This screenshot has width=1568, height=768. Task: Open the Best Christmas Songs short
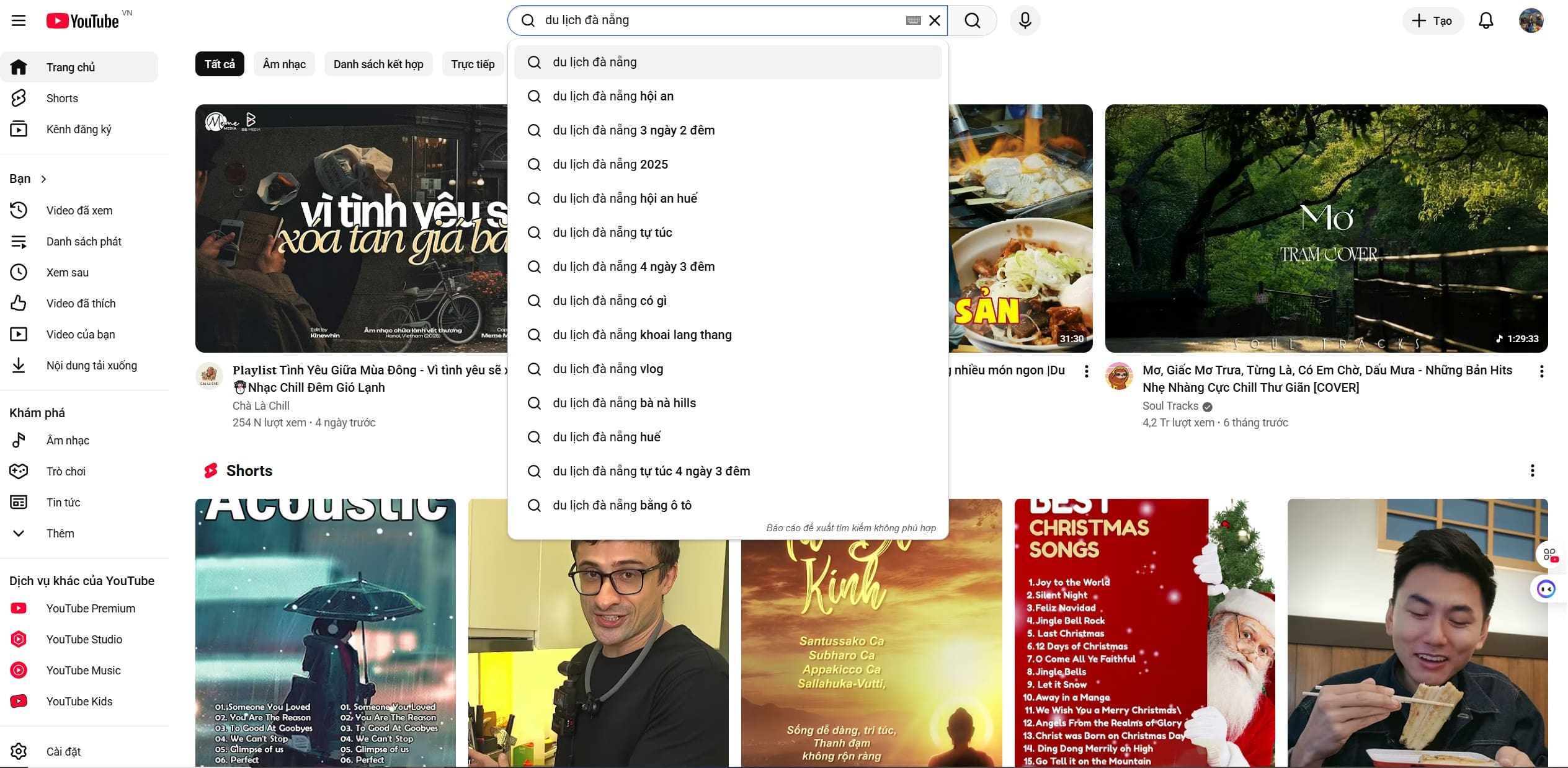click(1144, 633)
